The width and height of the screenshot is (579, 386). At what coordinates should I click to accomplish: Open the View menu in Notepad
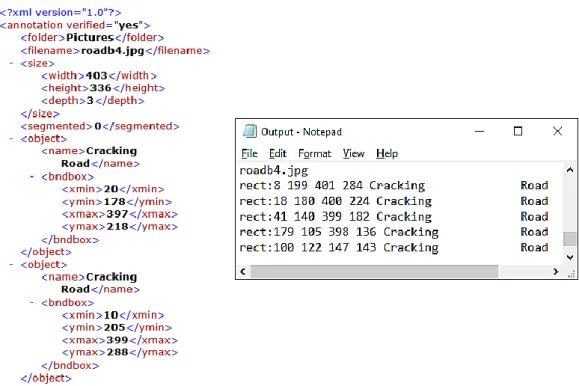[x=353, y=153]
